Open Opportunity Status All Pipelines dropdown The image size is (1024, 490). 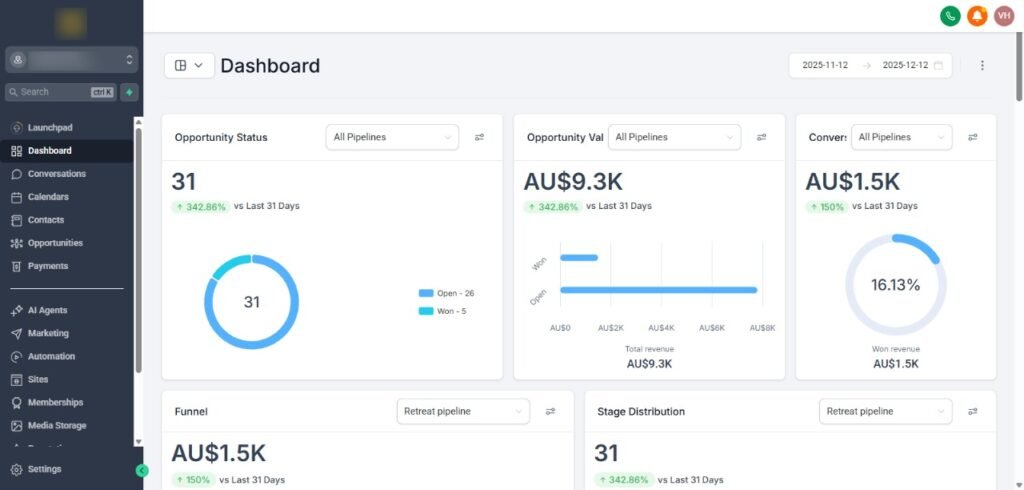[392, 137]
